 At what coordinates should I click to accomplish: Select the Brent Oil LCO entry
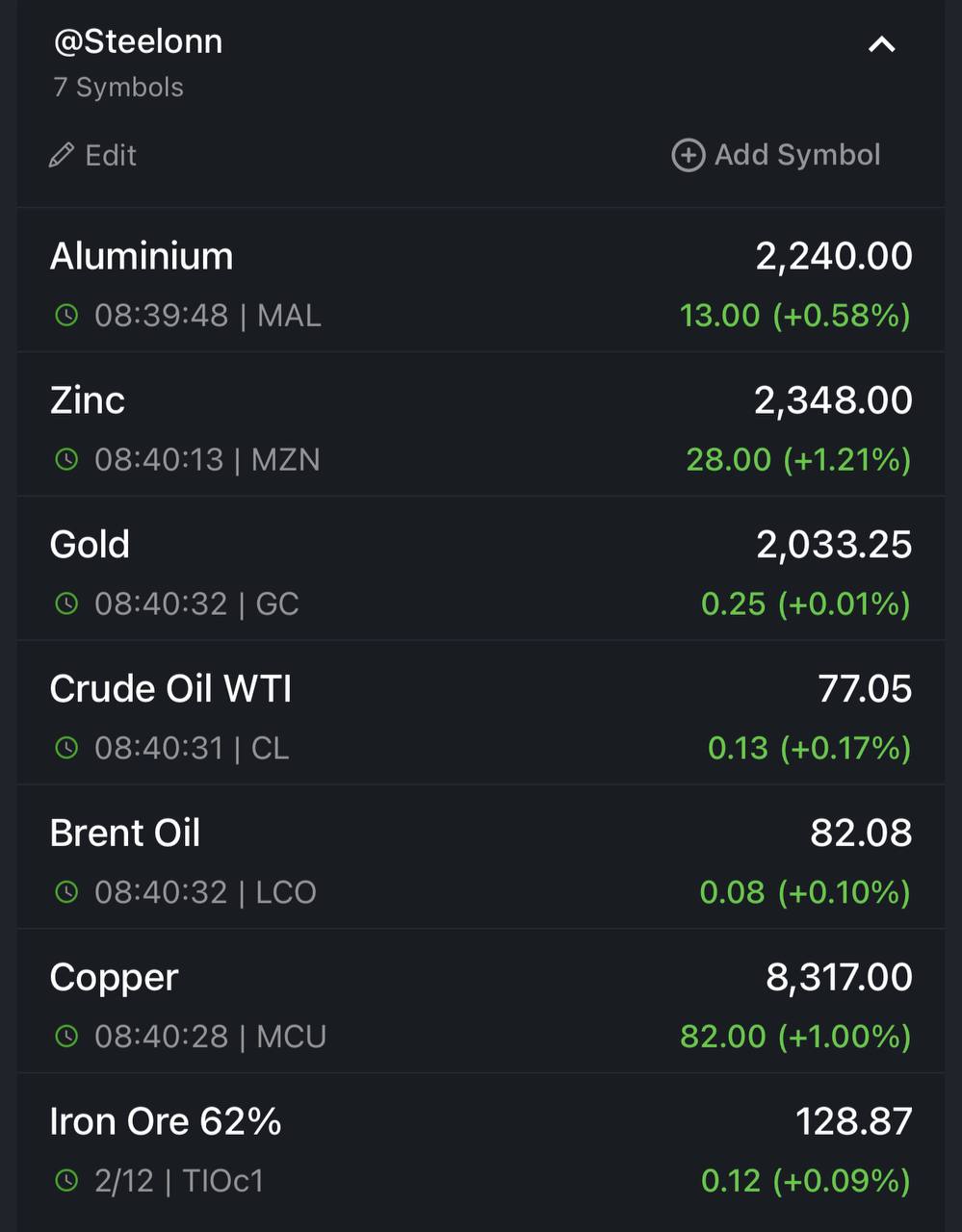click(x=481, y=858)
